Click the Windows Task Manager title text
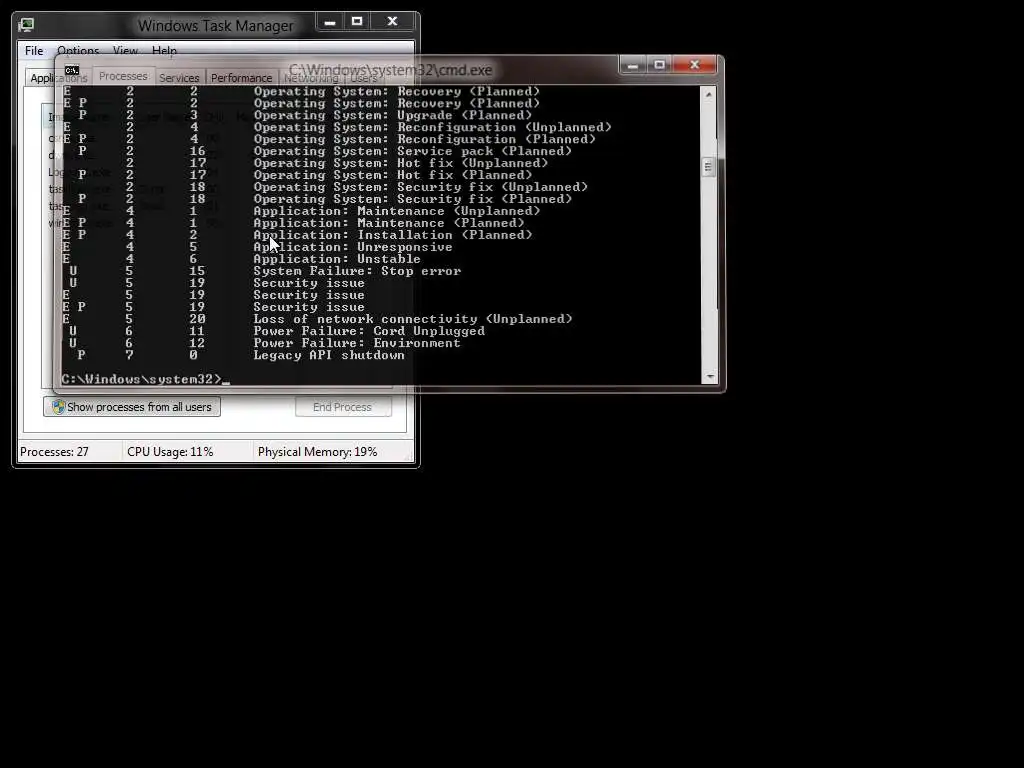Screen dimensions: 1024x768 [216, 25]
